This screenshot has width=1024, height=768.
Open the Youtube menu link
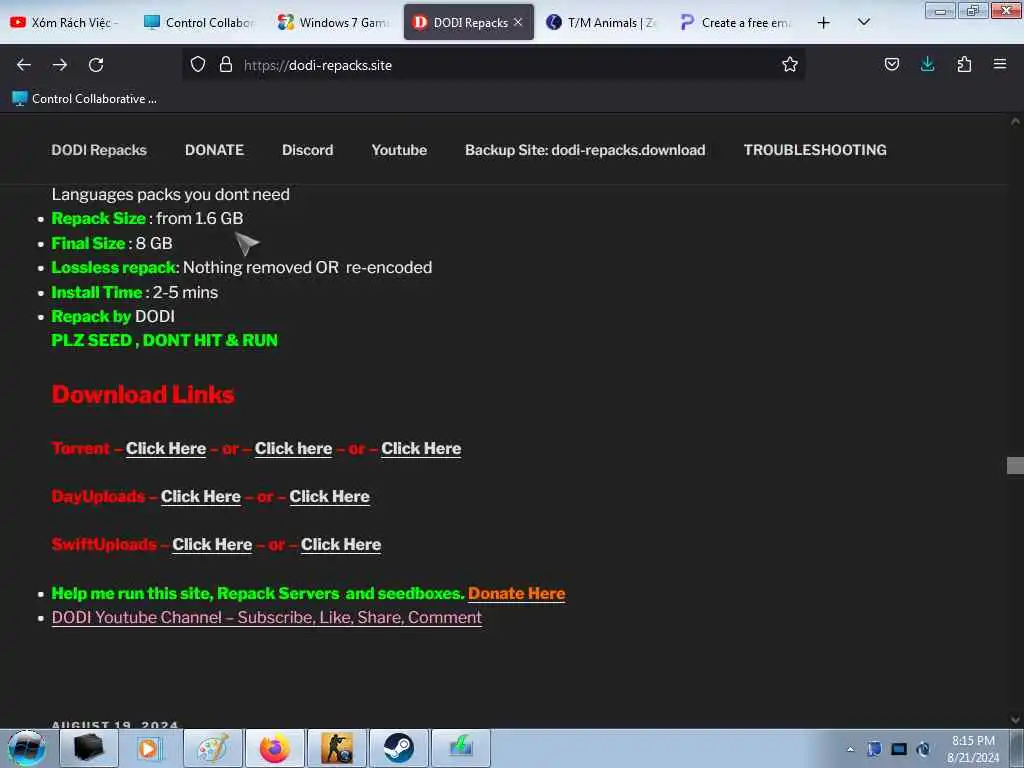[x=399, y=150]
